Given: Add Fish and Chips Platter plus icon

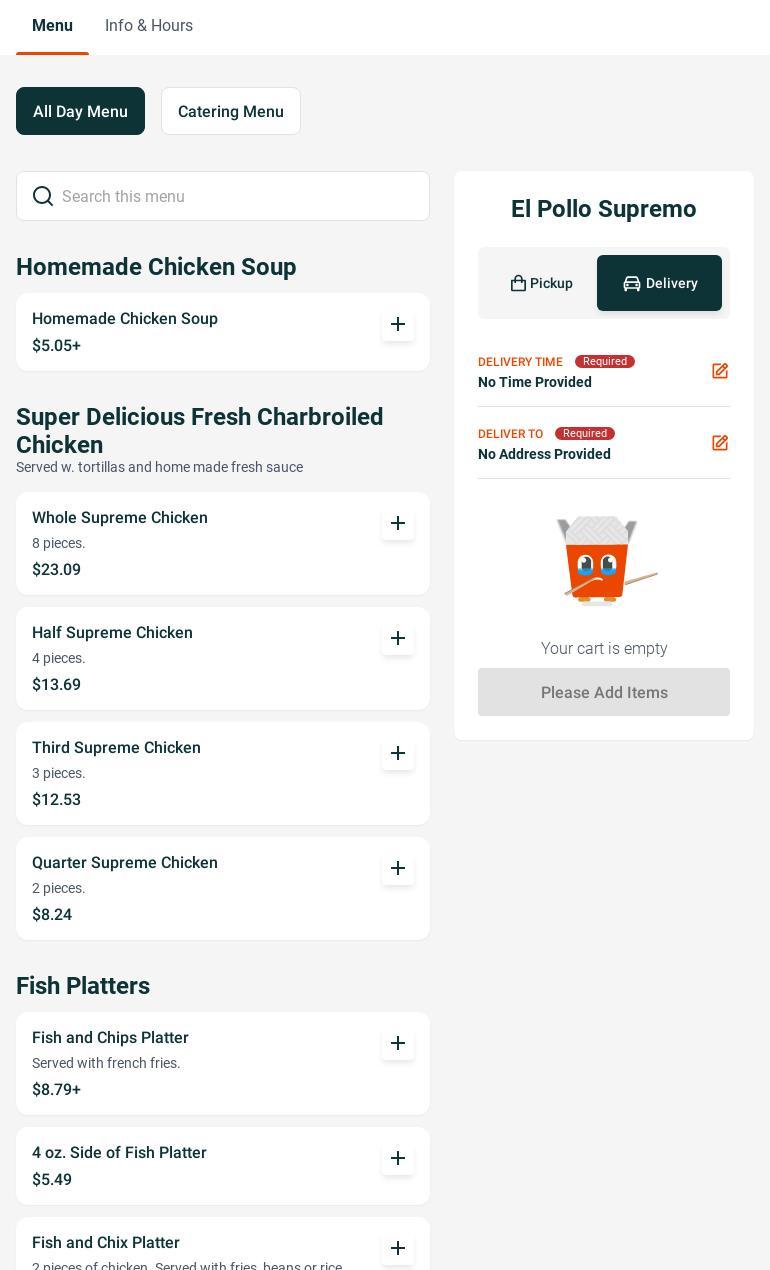Looking at the screenshot, I should coord(398,1043).
